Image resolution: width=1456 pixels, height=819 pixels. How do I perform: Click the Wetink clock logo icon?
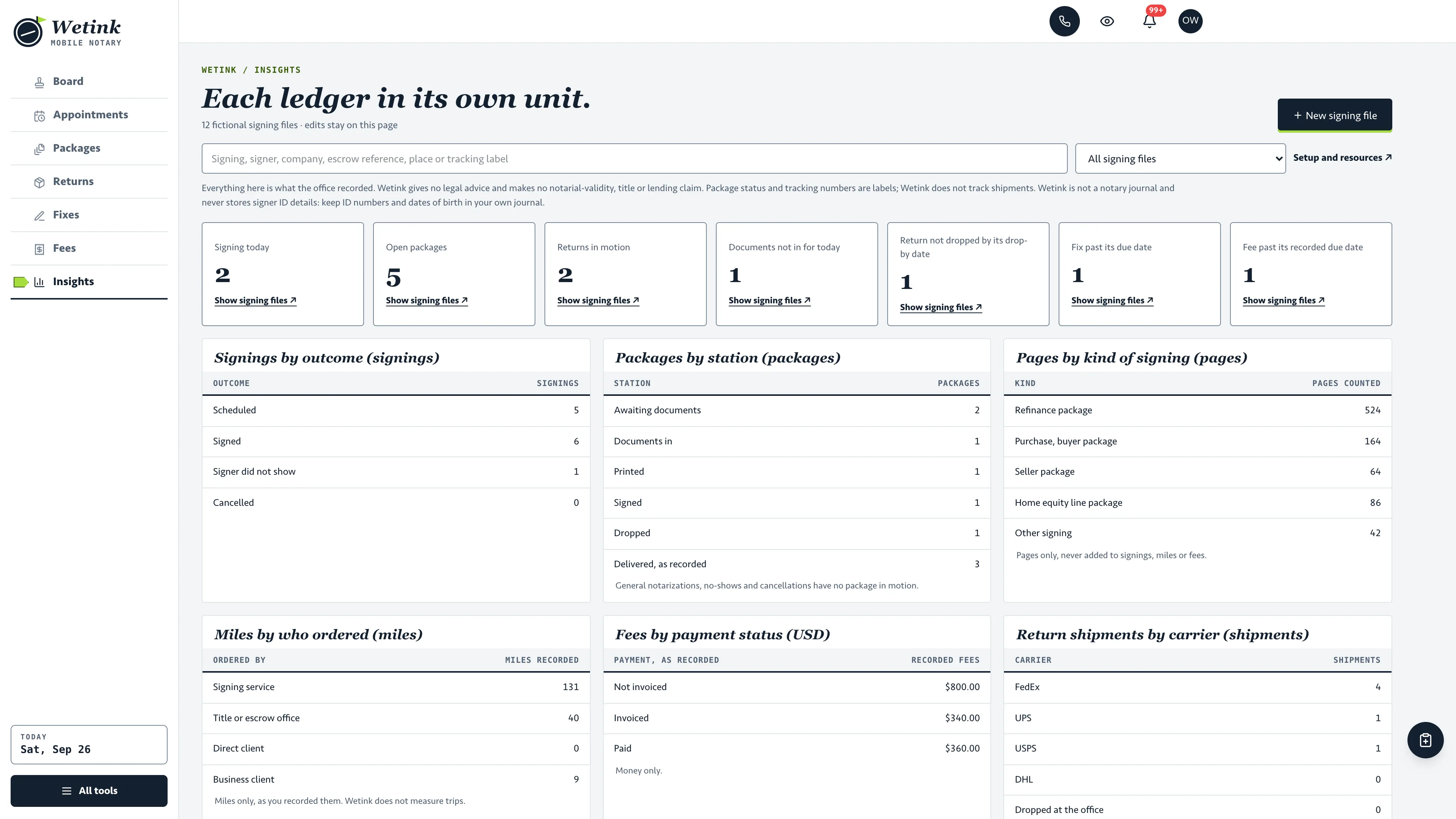(x=29, y=31)
